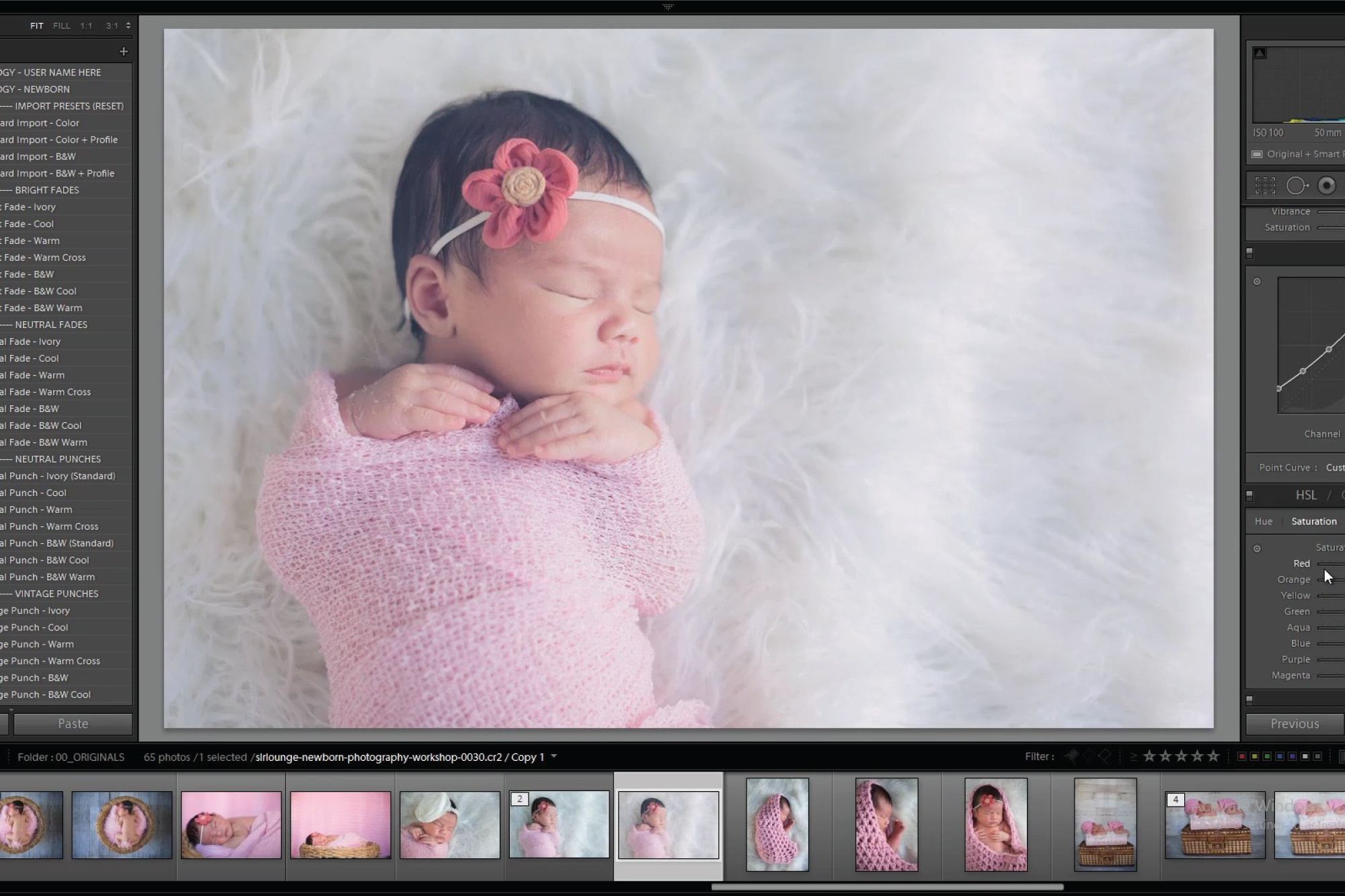Toggle the Tone Curve panel on/off switch
This screenshot has width=1345, height=896.
click(x=1250, y=253)
